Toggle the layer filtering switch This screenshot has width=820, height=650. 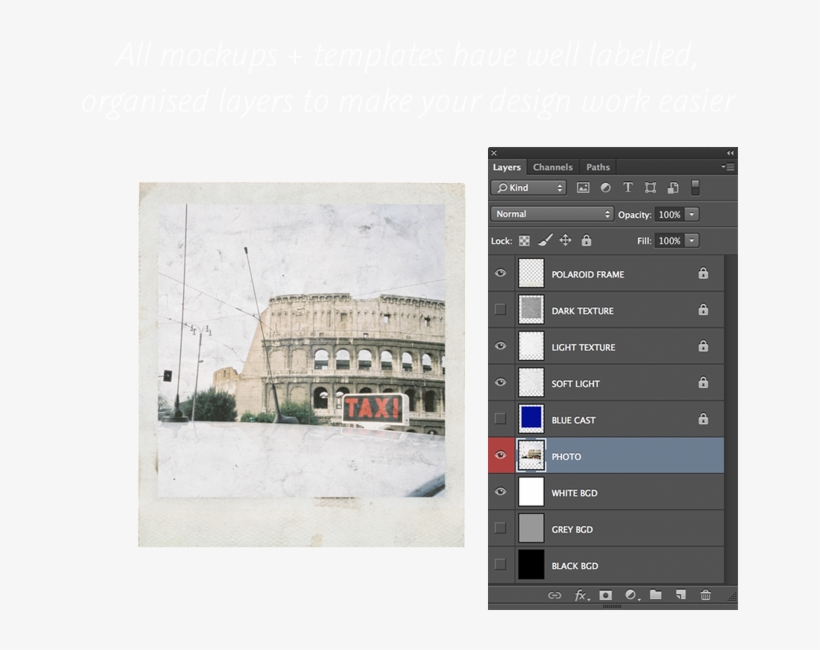pos(694,188)
